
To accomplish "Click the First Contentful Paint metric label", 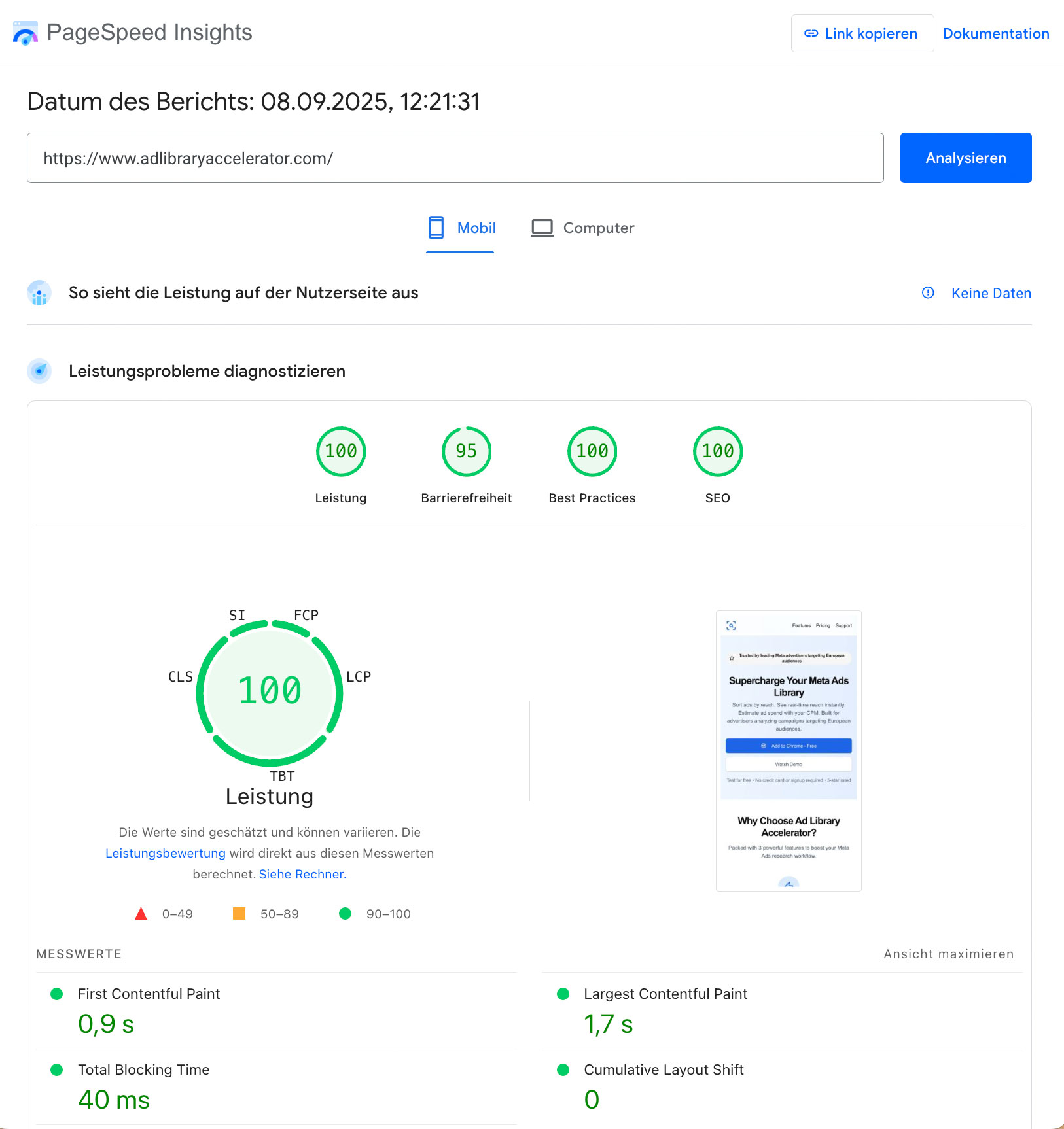I will [x=149, y=994].
